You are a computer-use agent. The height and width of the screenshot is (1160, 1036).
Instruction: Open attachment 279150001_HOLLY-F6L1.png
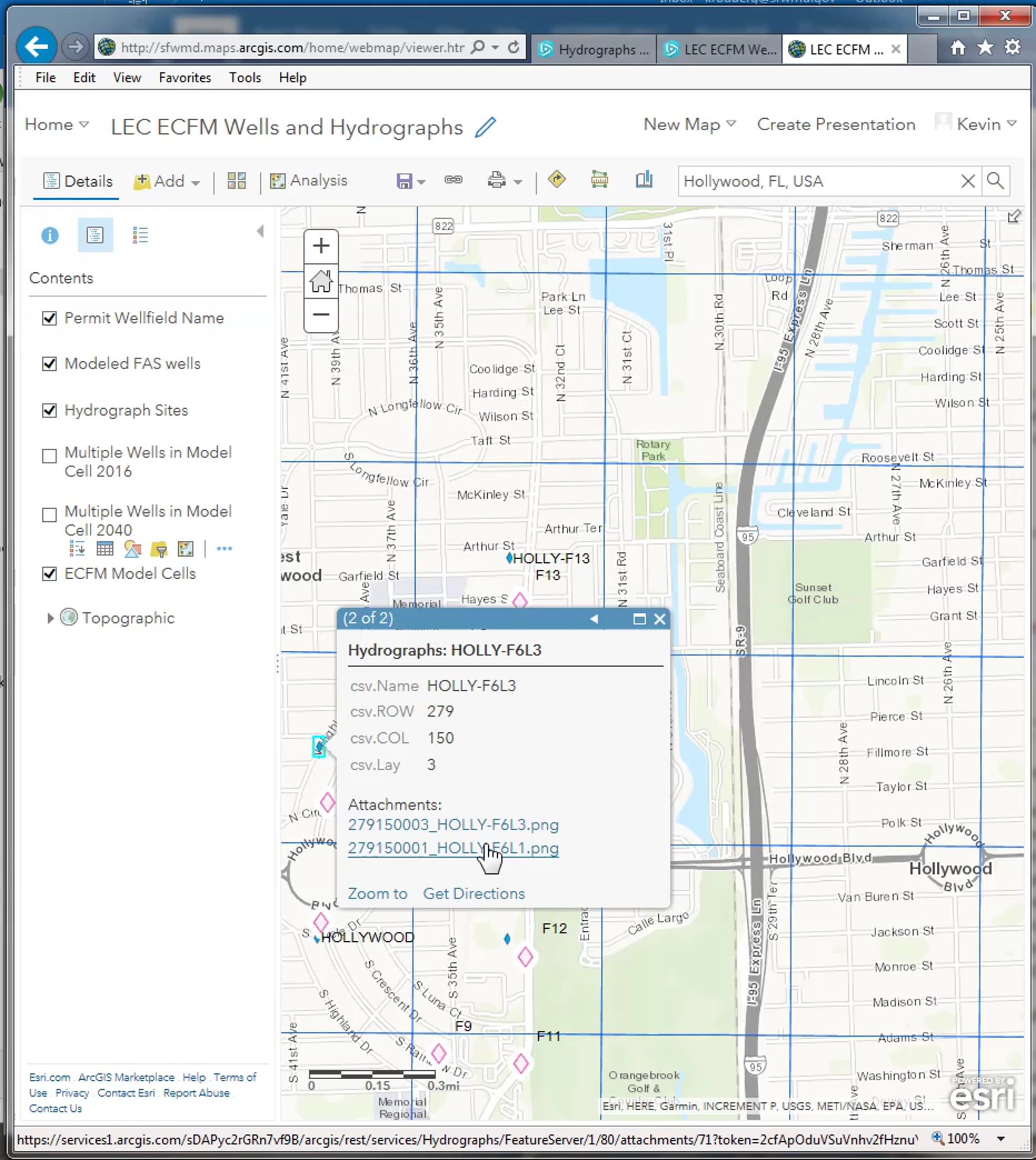click(x=453, y=848)
